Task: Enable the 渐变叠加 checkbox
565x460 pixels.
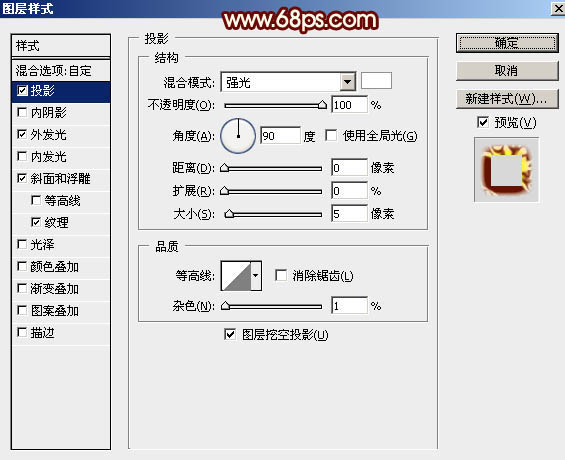Action: (22, 289)
